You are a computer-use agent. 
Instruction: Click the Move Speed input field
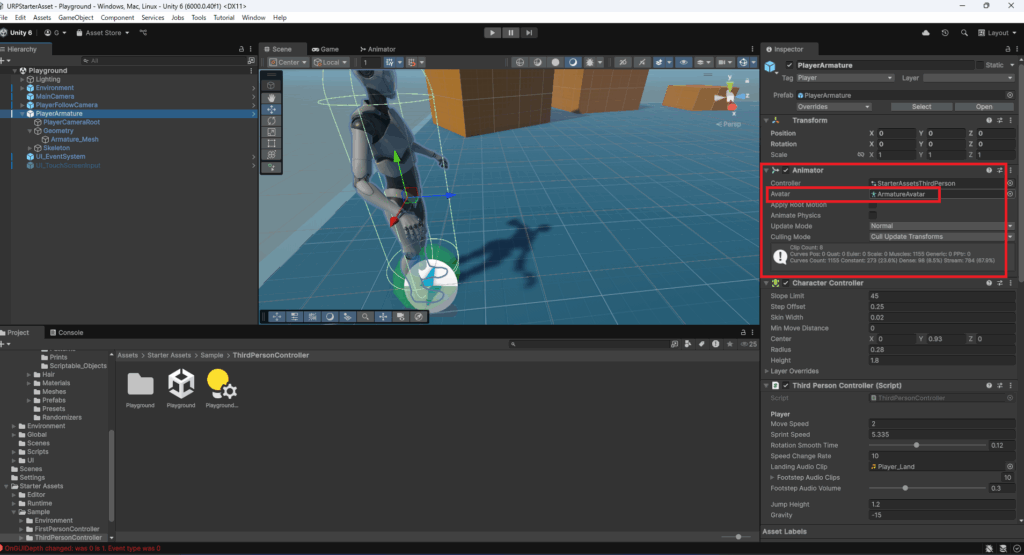[941, 424]
